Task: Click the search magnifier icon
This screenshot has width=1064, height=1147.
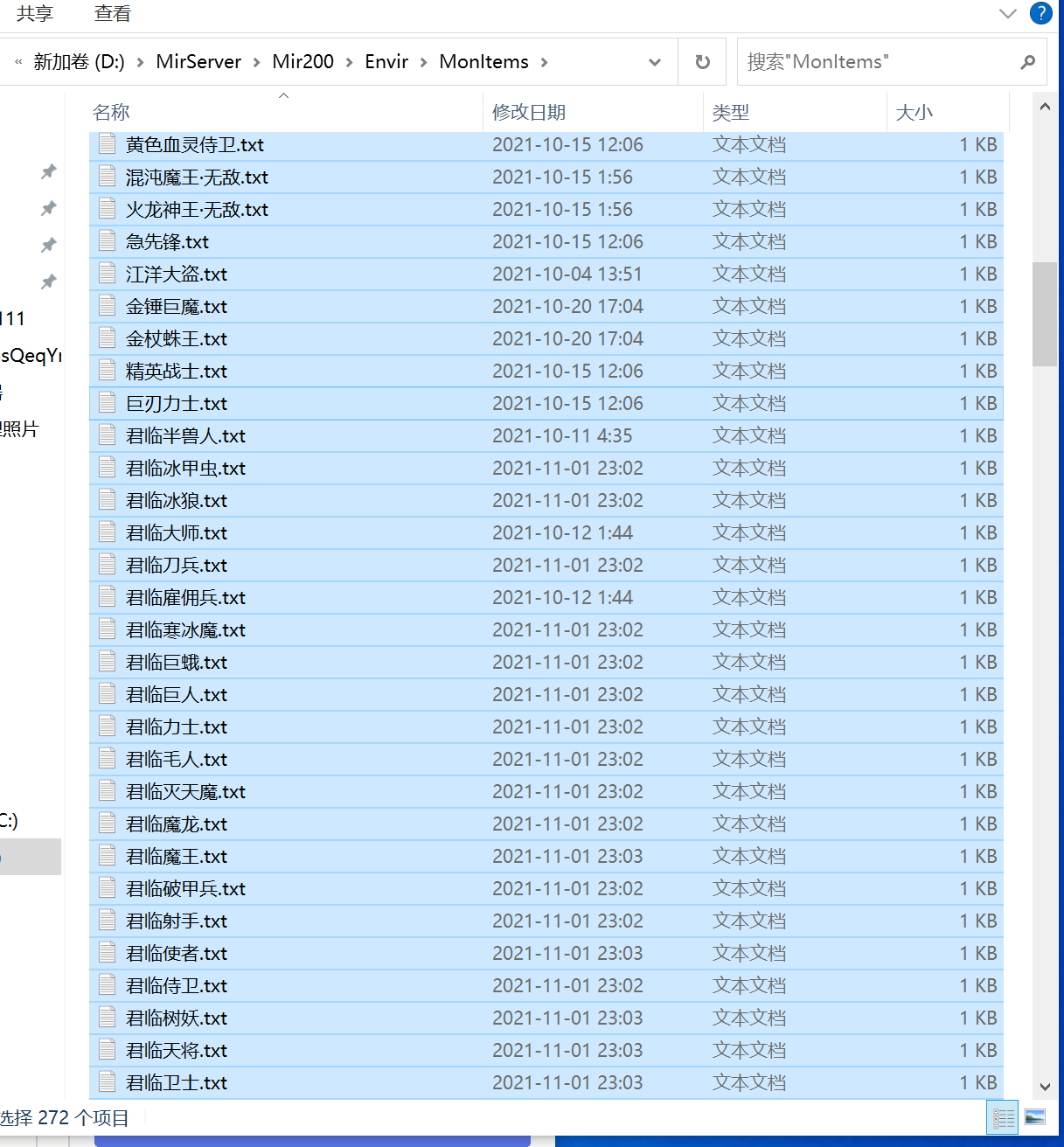Action: pos(1027,62)
